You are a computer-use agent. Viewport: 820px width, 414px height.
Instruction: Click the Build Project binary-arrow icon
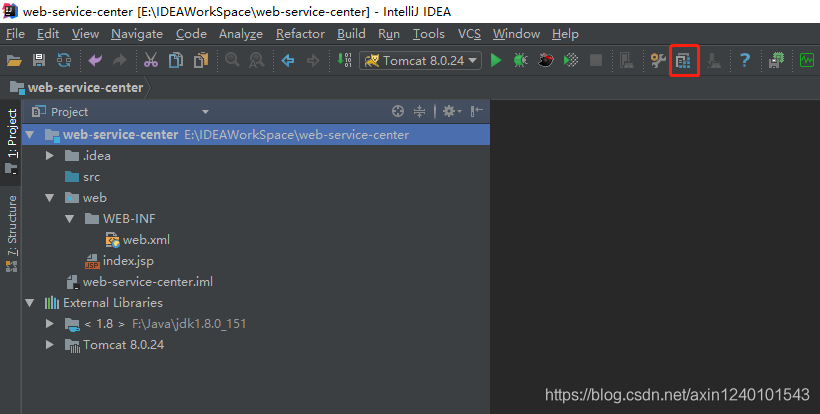(x=344, y=60)
